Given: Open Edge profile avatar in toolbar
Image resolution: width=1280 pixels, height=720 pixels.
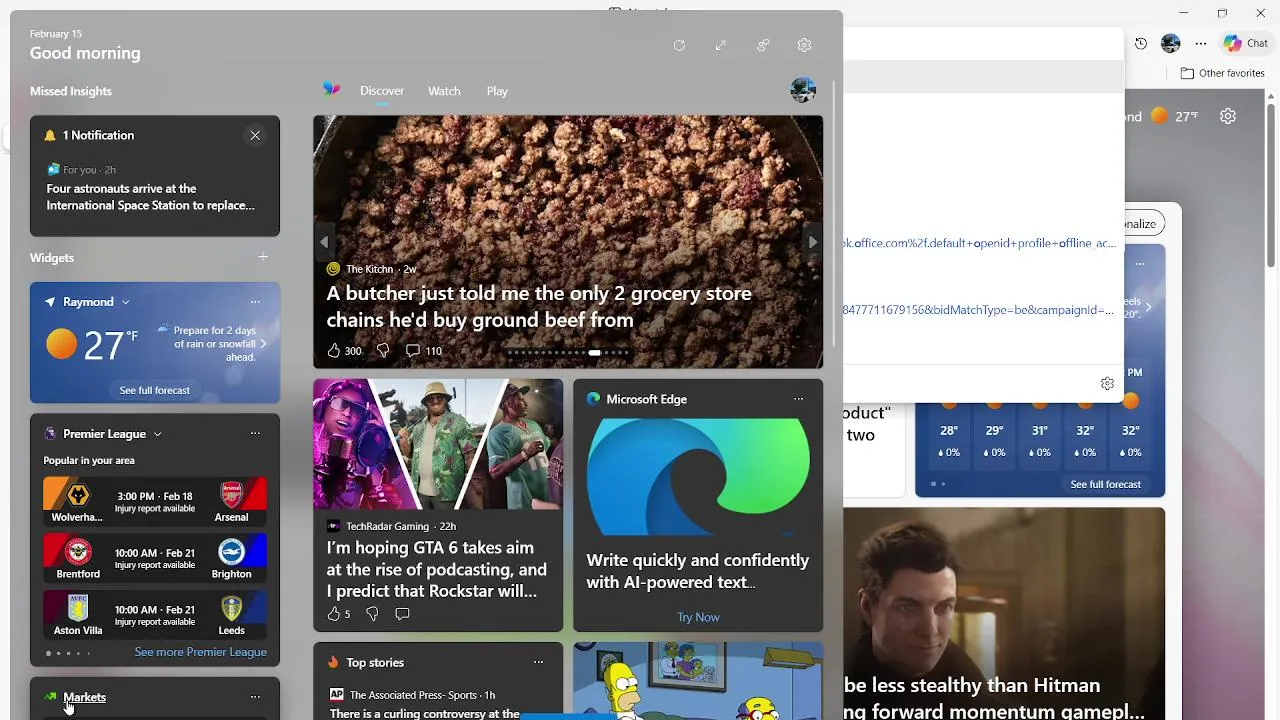Looking at the screenshot, I should click(x=1171, y=43).
